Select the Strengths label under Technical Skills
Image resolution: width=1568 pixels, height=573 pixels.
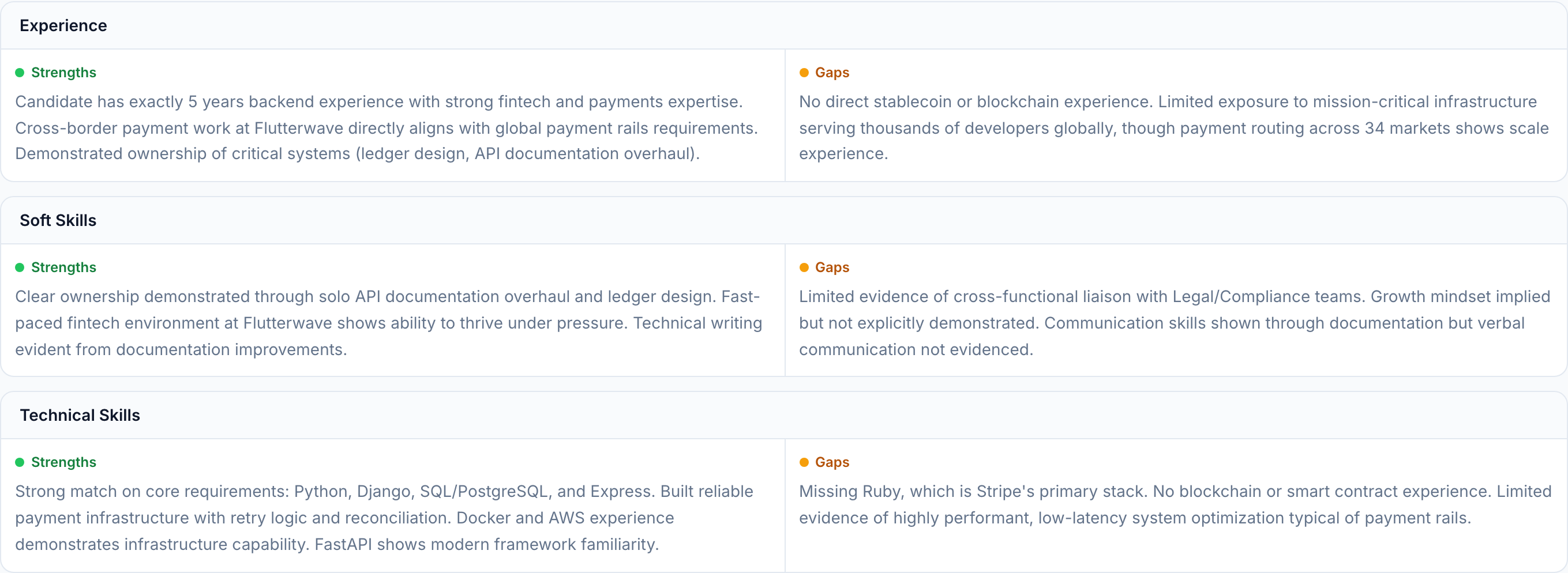tap(63, 462)
